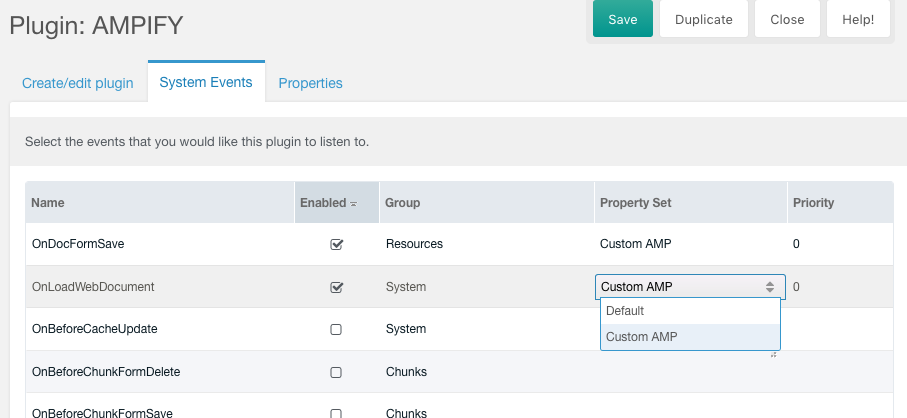Switch to the Create/edit plugin tab
This screenshot has width=907, height=418.
pyautogui.click(x=78, y=83)
